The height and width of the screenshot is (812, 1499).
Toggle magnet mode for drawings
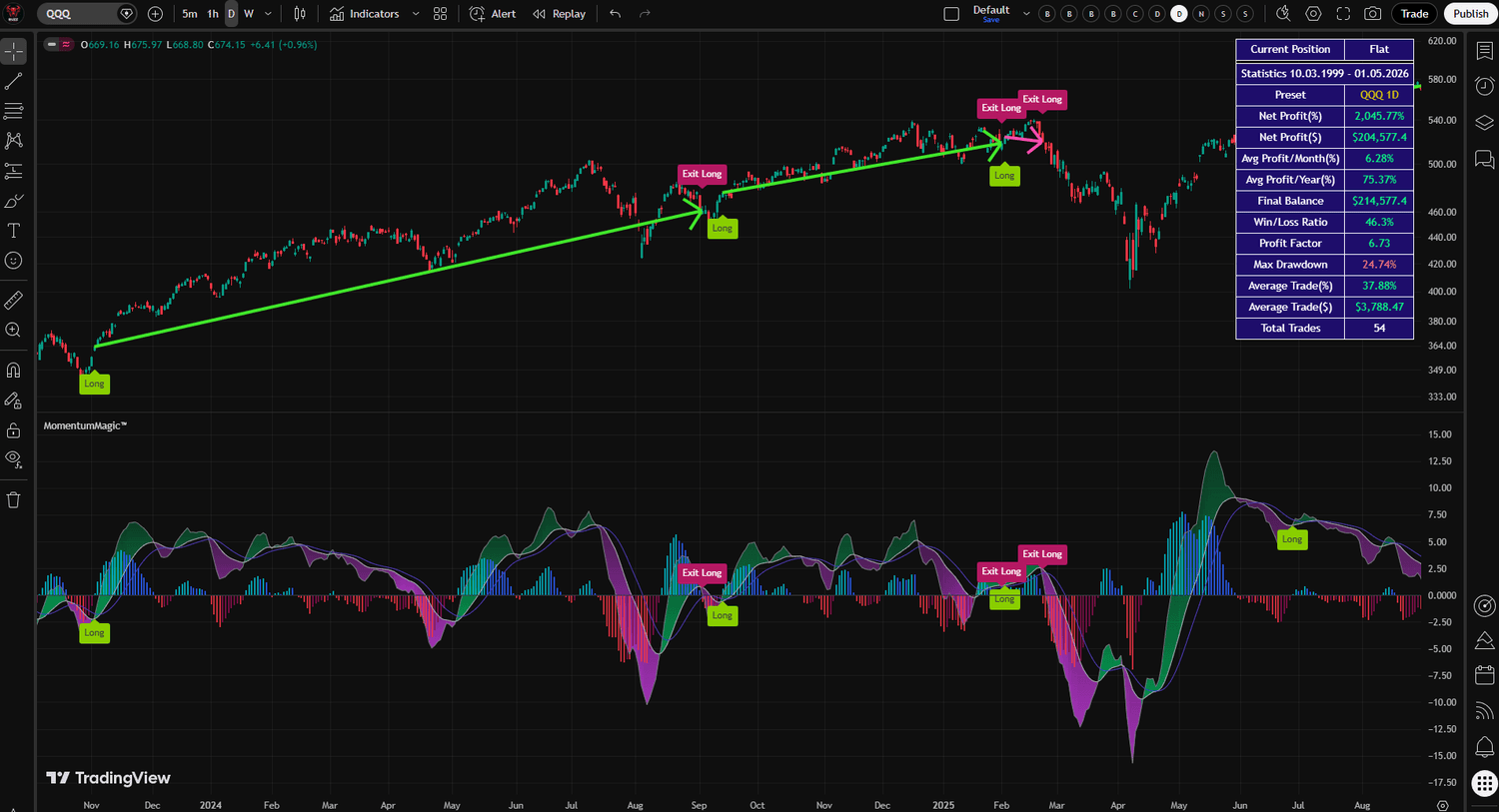point(14,370)
